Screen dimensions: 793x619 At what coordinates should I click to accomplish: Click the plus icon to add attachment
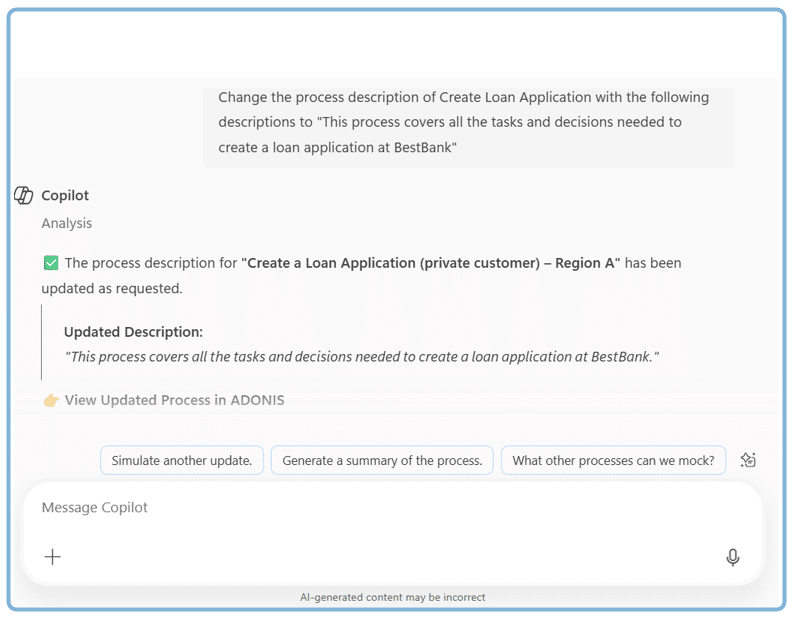point(53,557)
